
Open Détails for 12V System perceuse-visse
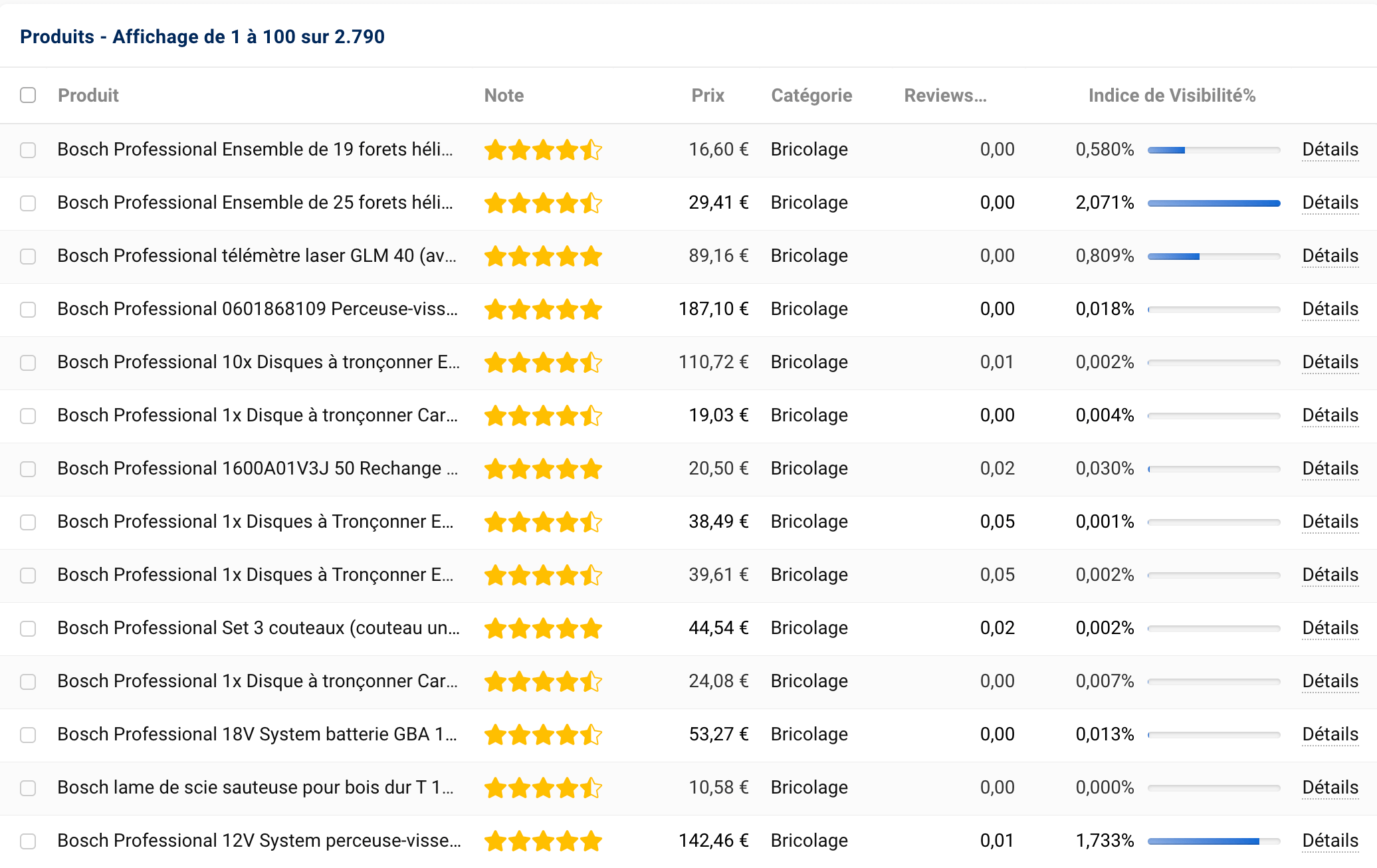[1330, 841]
